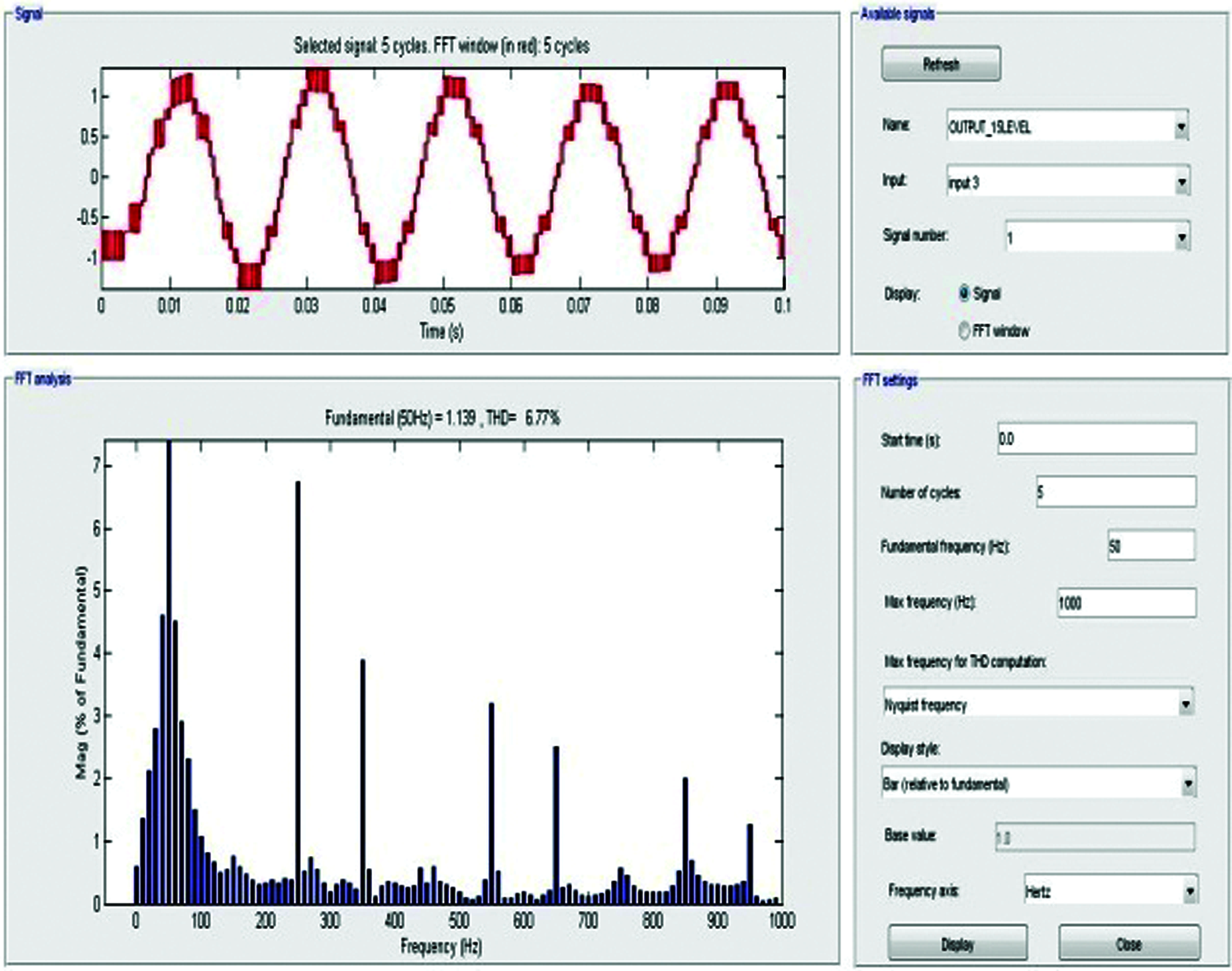Open the Nyquist frequency dropdown
The height and width of the screenshot is (971, 1232).
(1038, 705)
